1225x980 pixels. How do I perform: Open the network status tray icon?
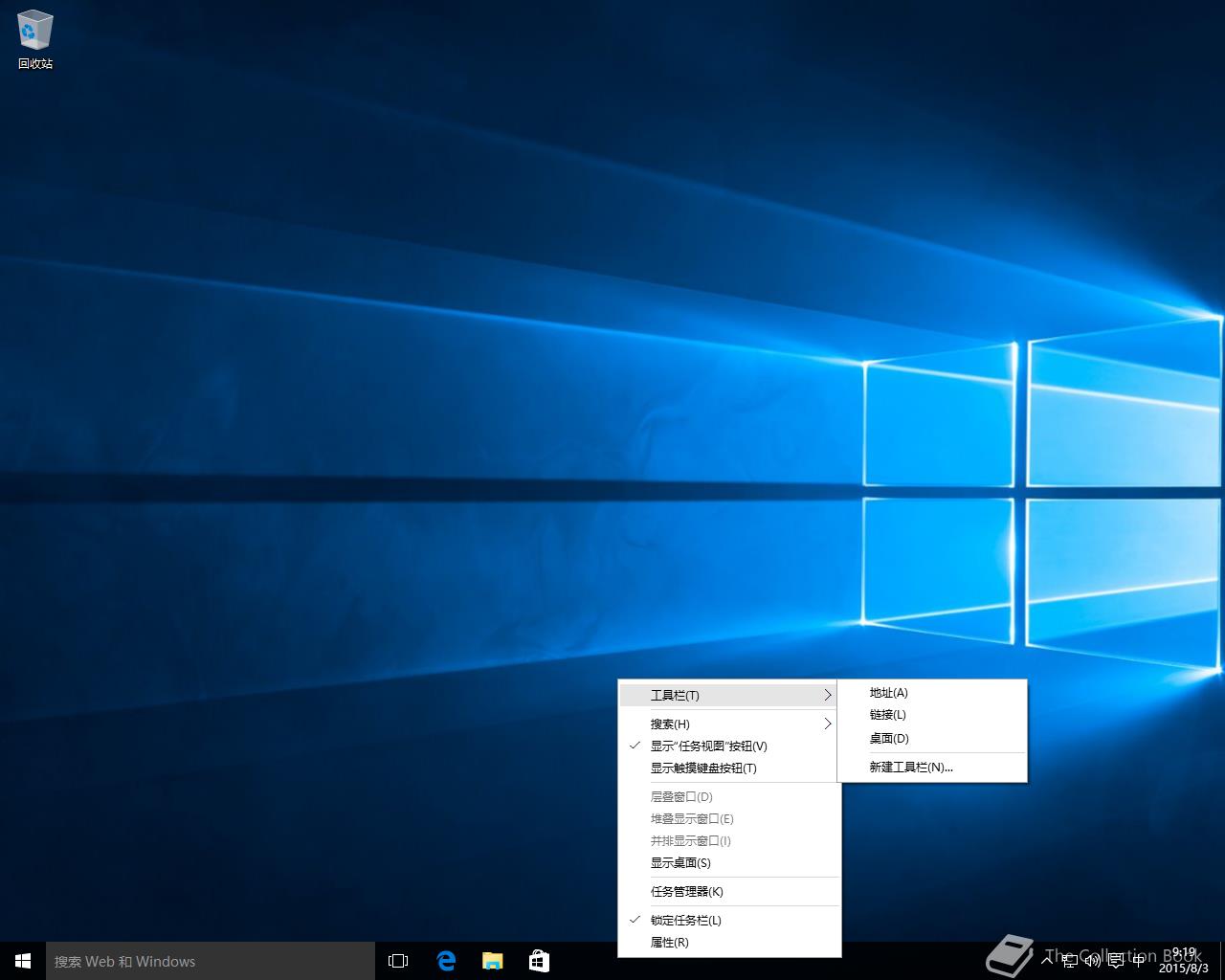pyautogui.click(x=1071, y=960)
